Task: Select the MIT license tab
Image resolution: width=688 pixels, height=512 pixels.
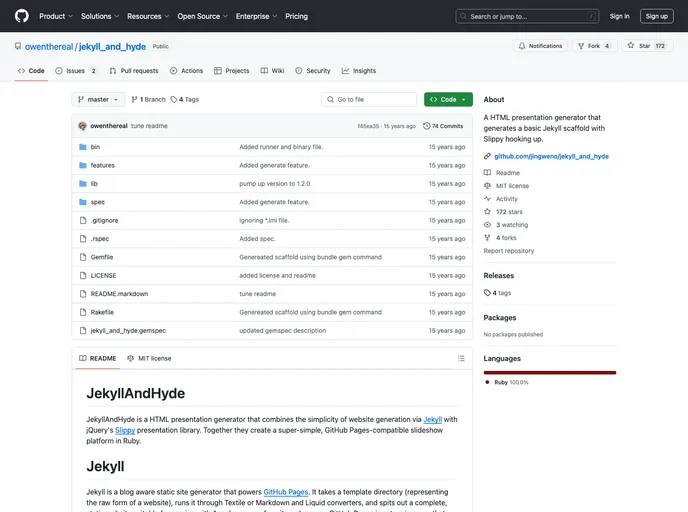Action: (149, 358)
